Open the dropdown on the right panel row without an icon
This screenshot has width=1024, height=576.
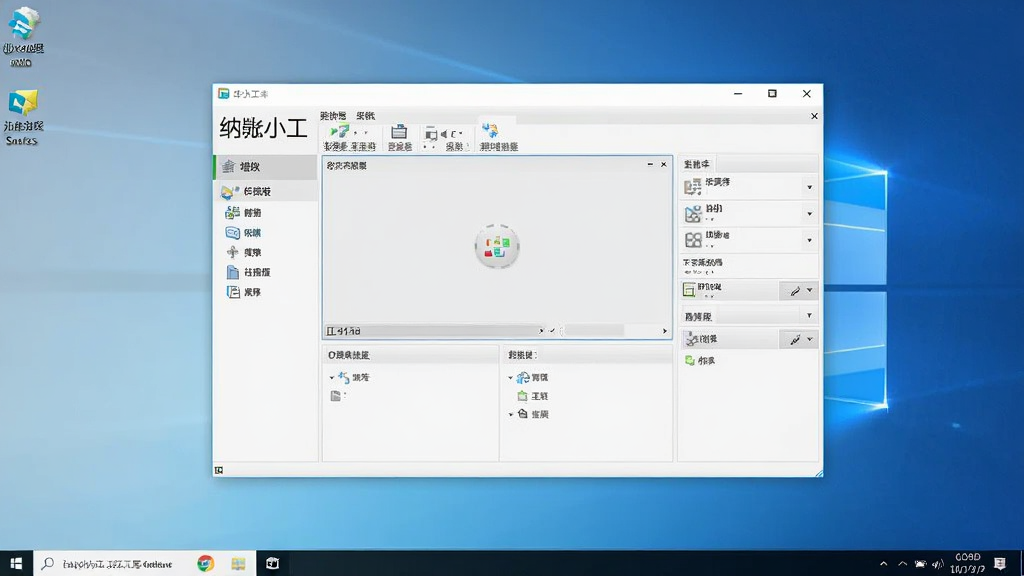809,316
